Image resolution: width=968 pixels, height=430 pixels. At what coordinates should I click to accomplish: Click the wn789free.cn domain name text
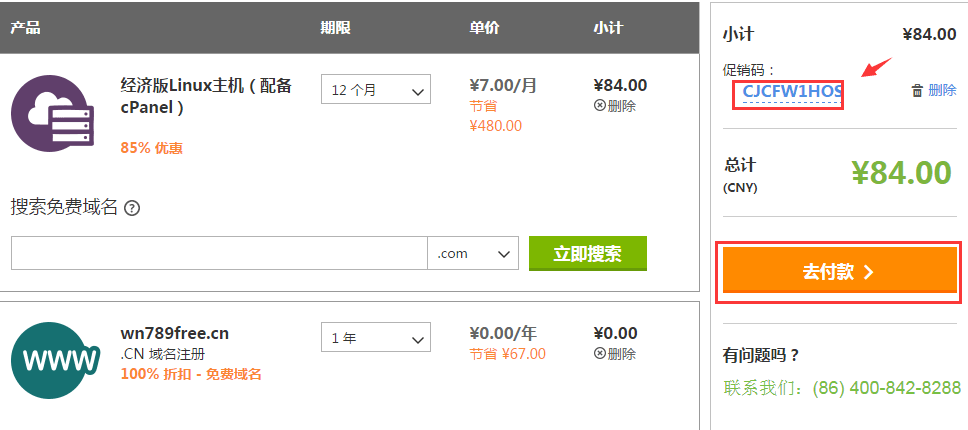coord(175,334)
